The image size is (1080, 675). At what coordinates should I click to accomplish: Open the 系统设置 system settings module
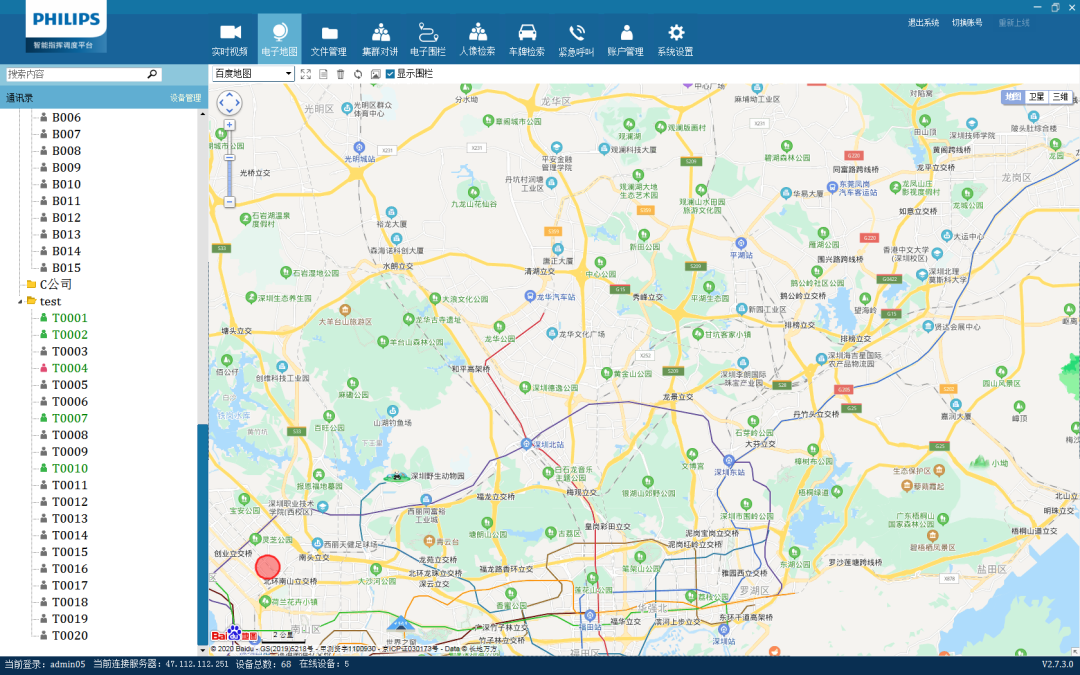(x=675, y=40)
